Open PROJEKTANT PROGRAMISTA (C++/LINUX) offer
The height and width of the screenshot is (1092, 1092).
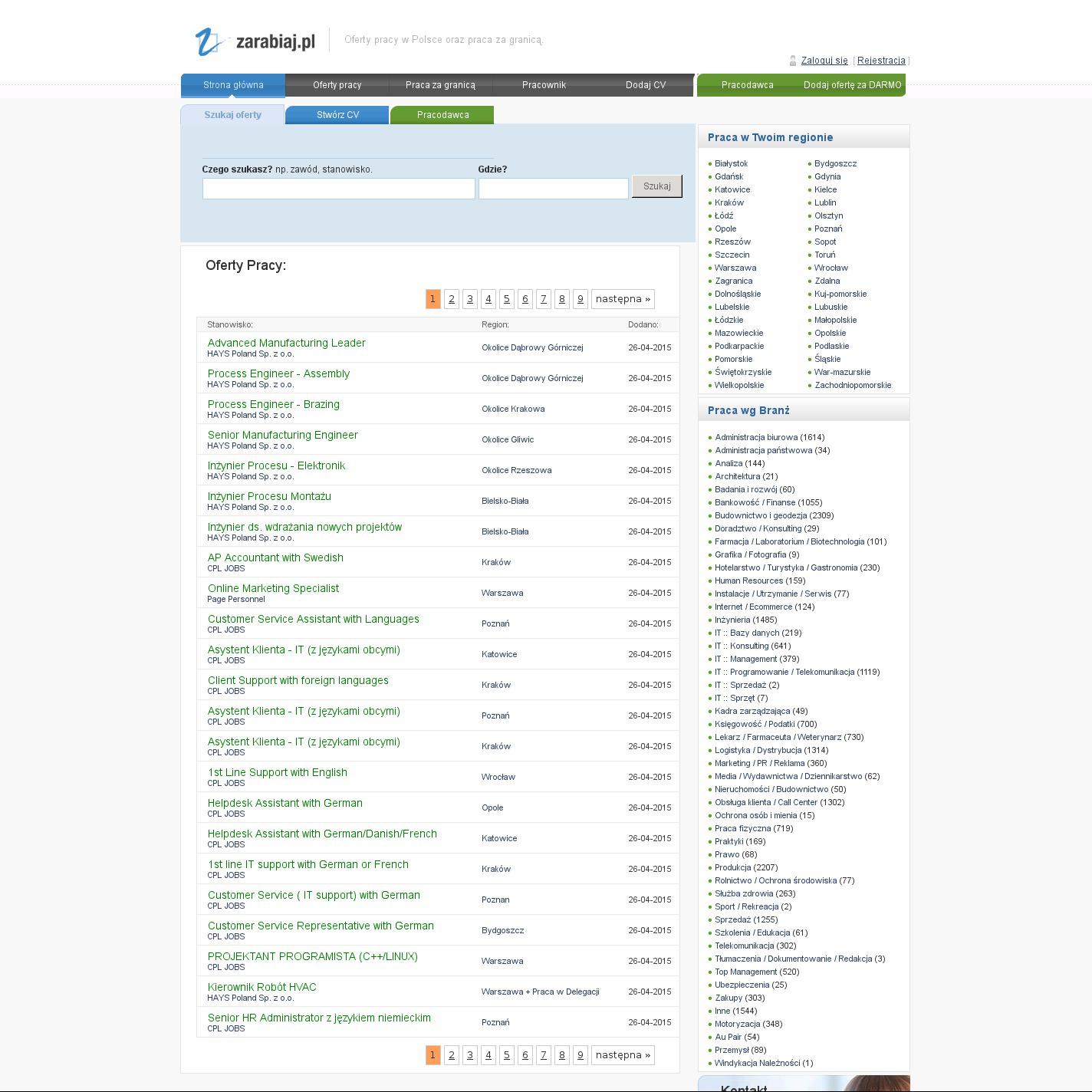coord(312,956)
